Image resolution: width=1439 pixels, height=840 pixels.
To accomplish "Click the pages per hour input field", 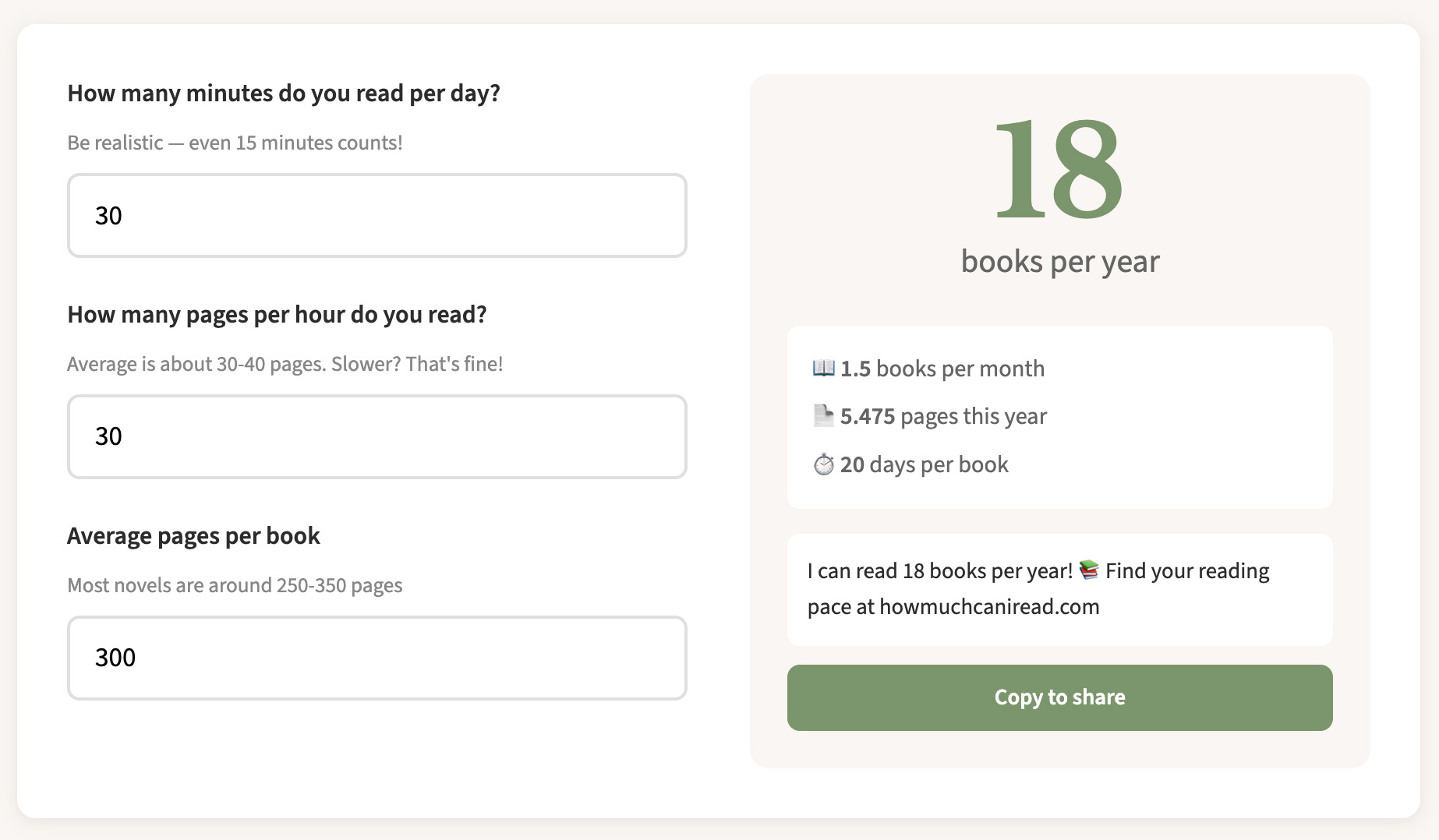I will (x=377, y=436).
